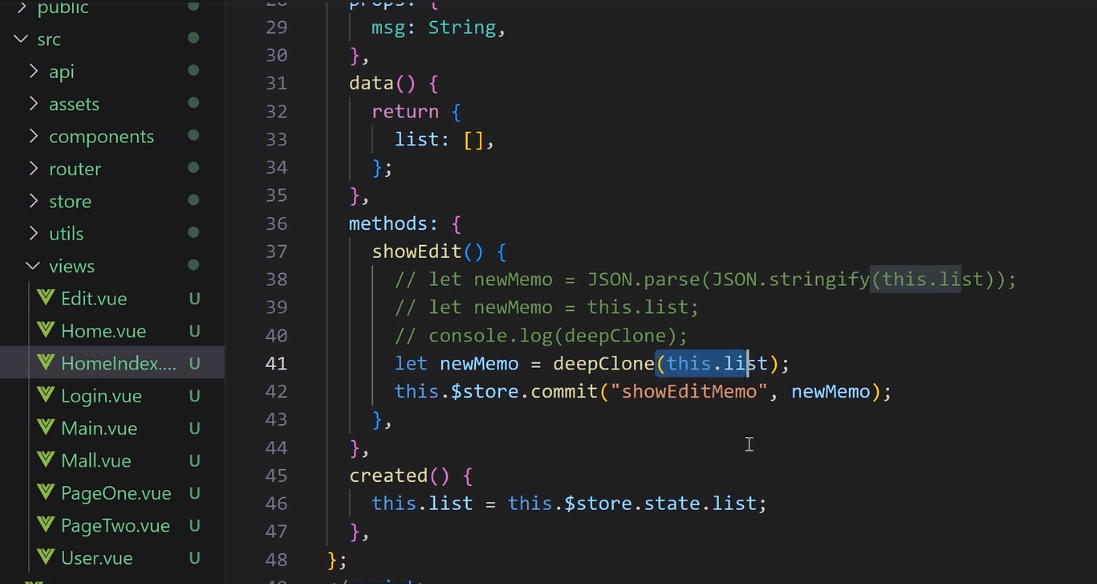
Task: Click 'list: []' on line 33
Action: (439, 140)
